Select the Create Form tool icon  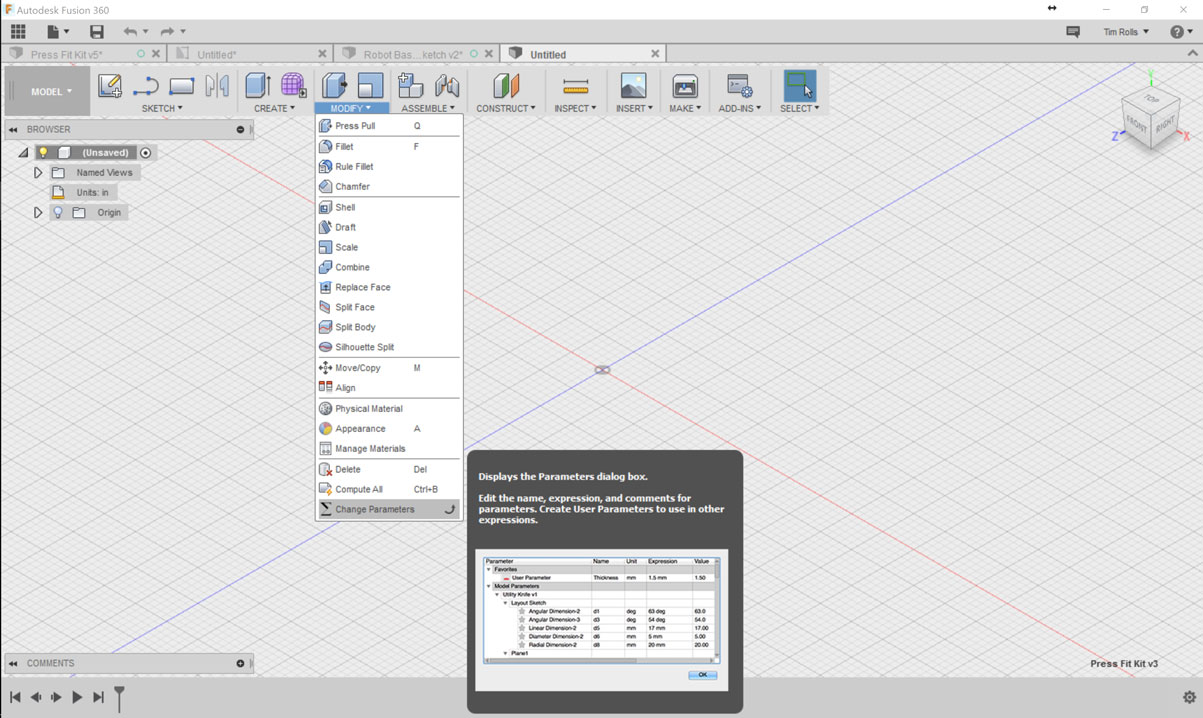293,86
